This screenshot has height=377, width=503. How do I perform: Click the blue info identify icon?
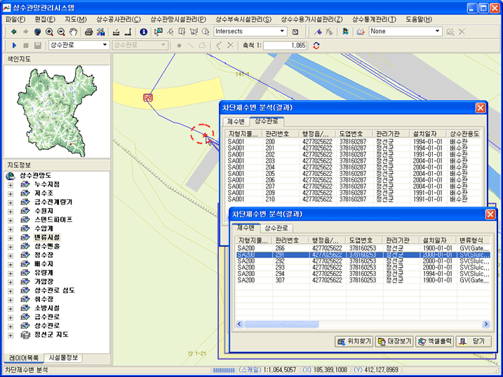pos(143,32)
